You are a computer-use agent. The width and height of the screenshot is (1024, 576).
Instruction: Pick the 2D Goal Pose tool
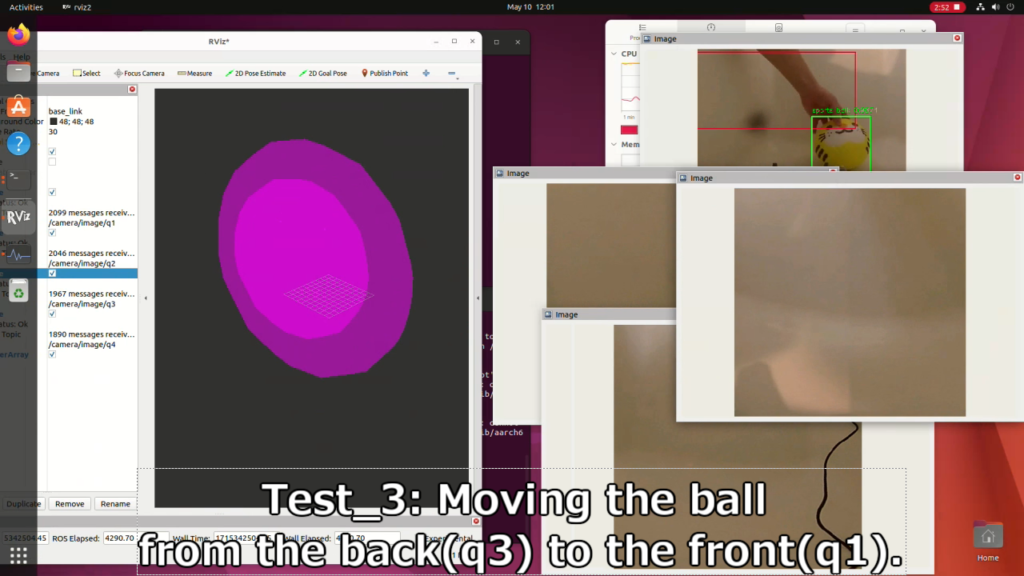click(327, 73)
